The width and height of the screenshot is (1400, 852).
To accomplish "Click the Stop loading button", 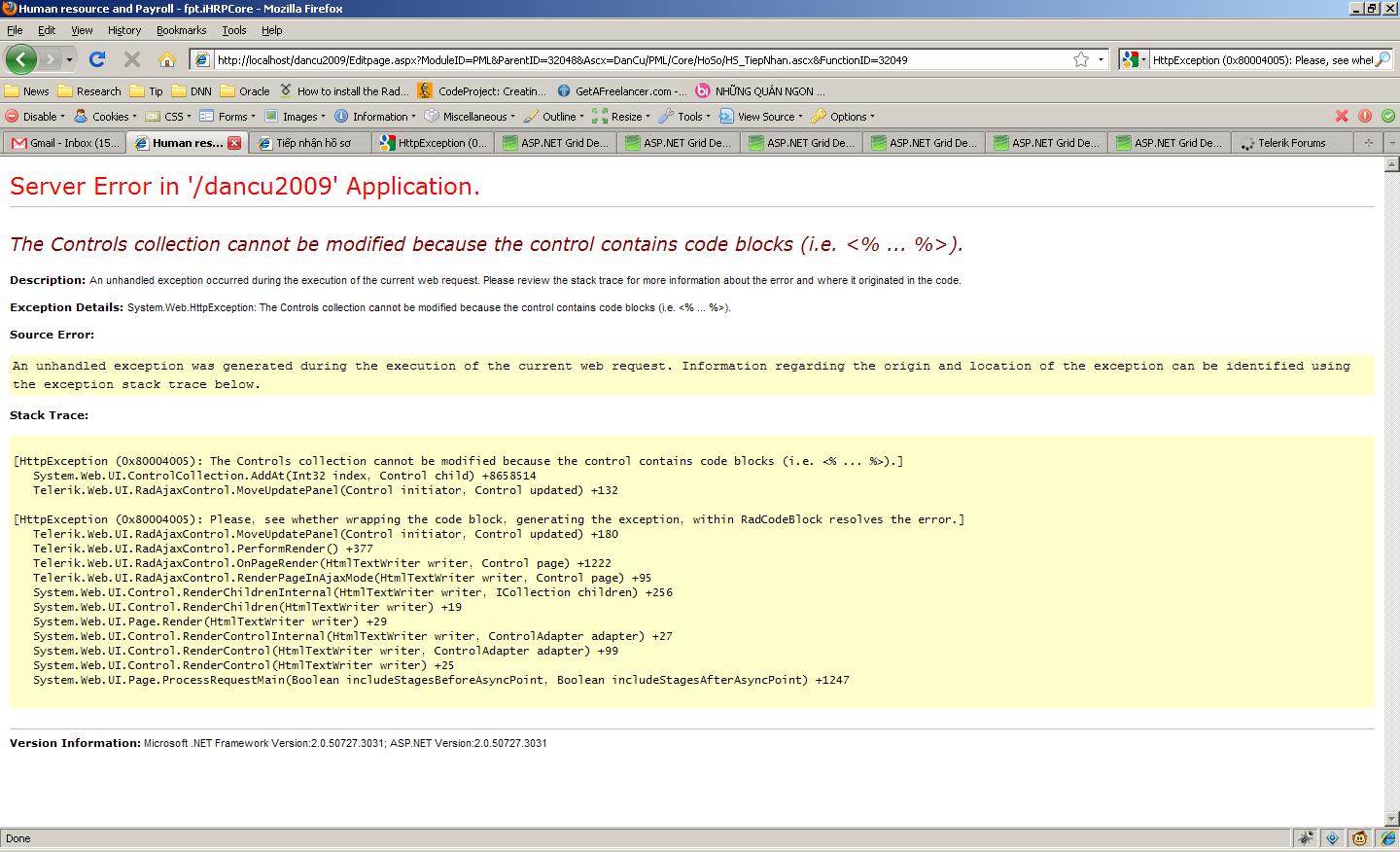I will tap(132, 59).
